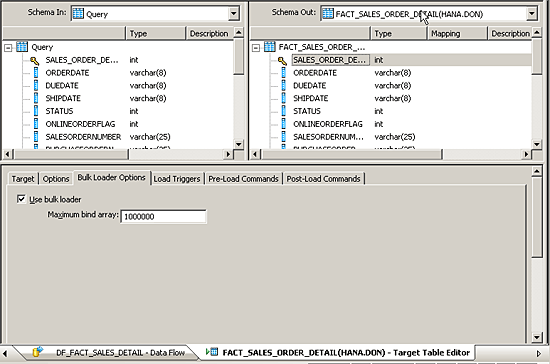This screenshot has width=550, height=364.
Task: Click the Maximum bind array input field
Action: (163, 216)
